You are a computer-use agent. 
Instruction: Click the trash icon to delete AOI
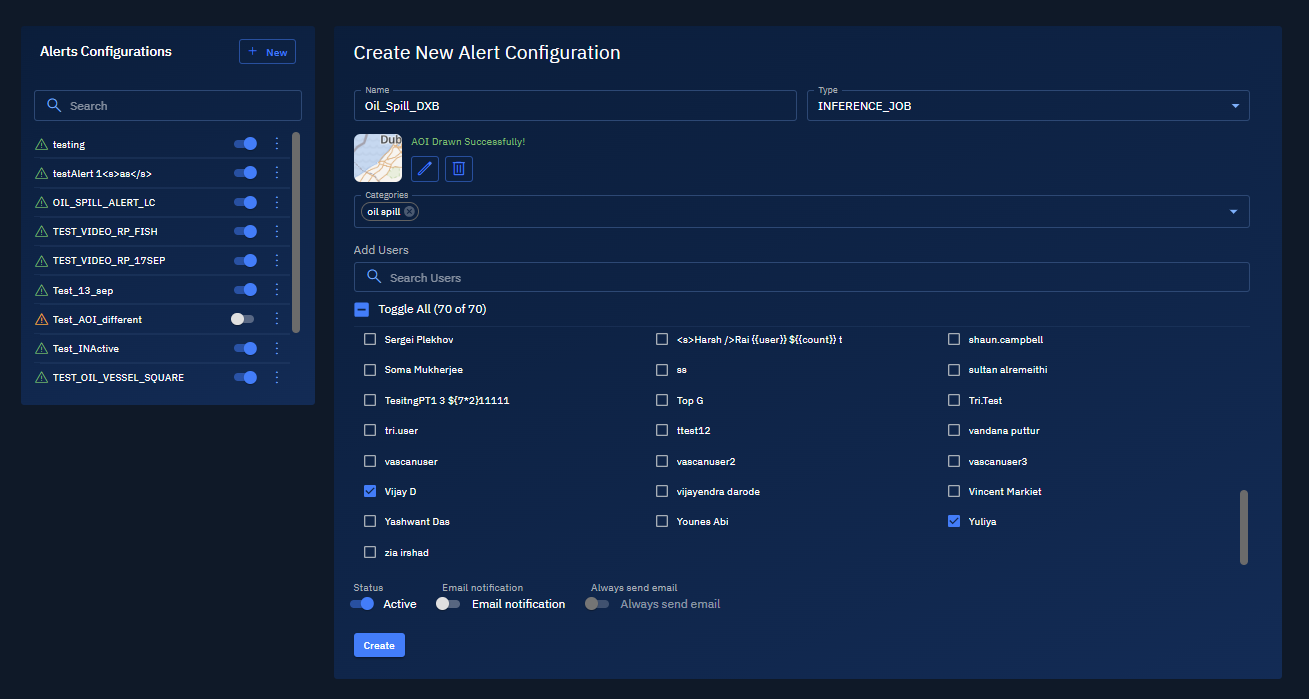[459, 168]
